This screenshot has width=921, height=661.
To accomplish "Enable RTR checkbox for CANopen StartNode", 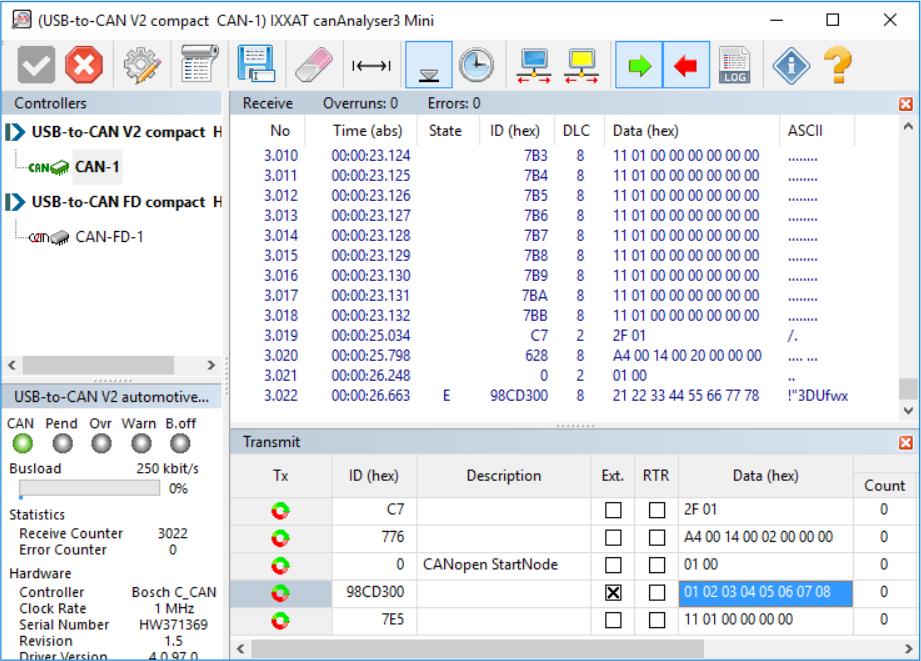I will point(657,565).
